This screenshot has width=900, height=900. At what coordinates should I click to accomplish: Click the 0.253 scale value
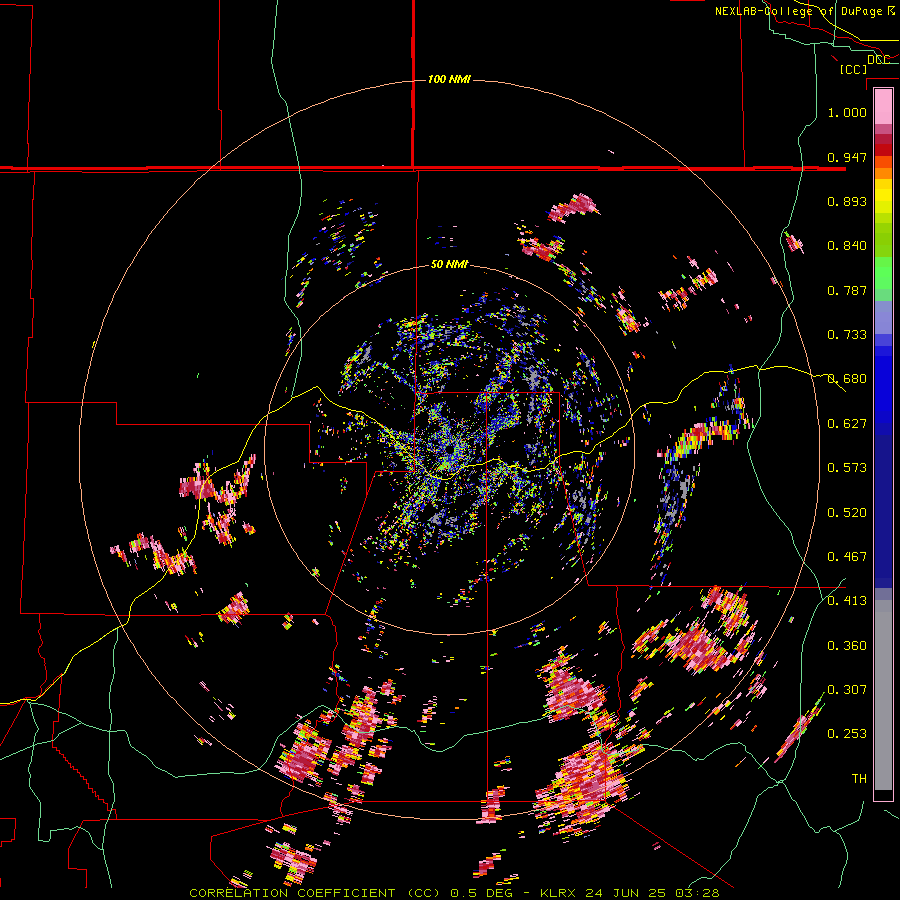click(847, 734)
